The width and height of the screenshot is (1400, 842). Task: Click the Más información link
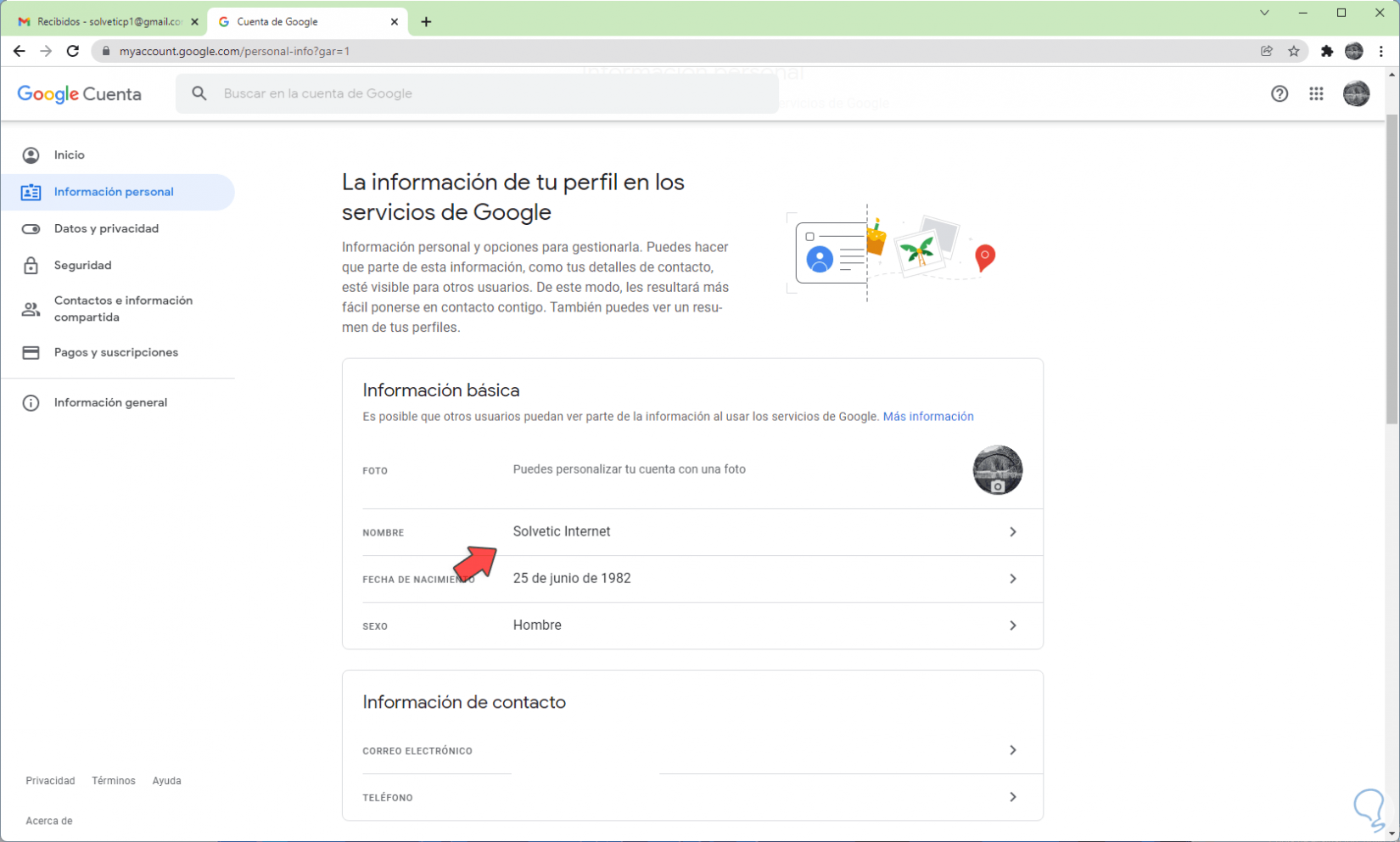click(x=928, y=417)
